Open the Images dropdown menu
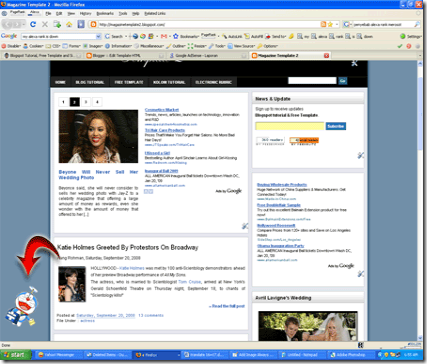 point(93,46)
